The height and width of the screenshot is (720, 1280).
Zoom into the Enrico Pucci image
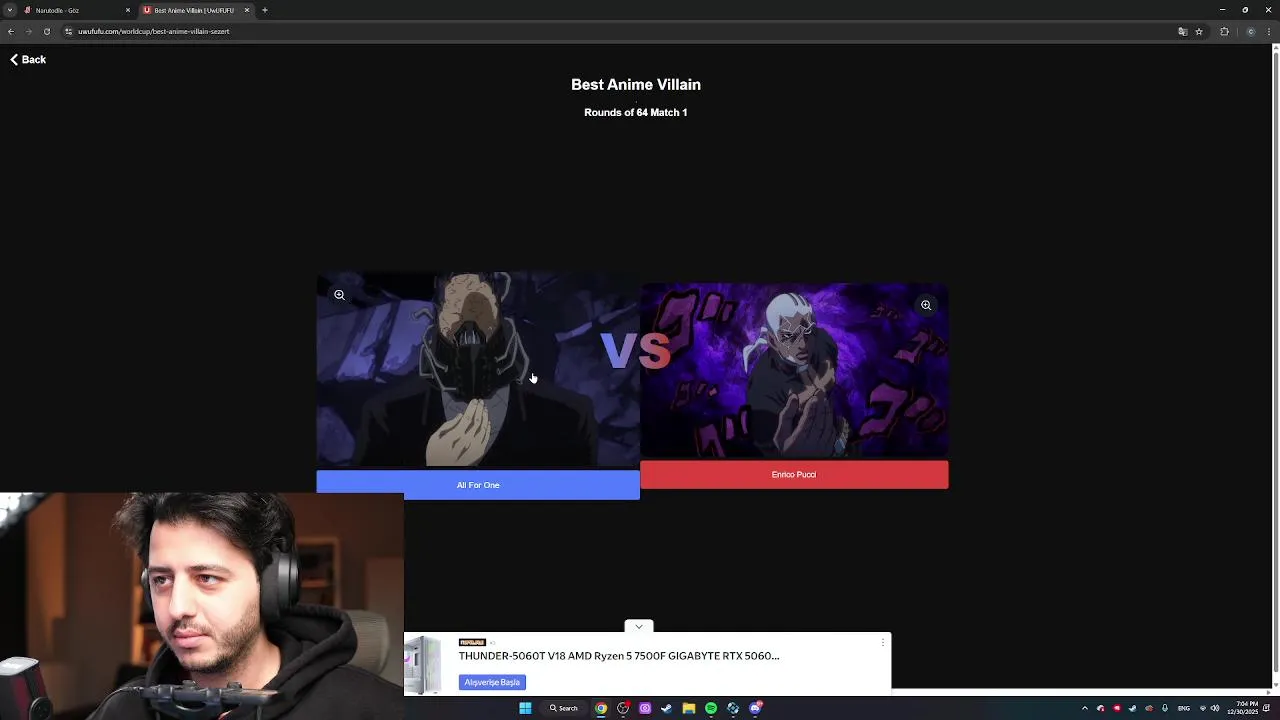tap(926, 305)
